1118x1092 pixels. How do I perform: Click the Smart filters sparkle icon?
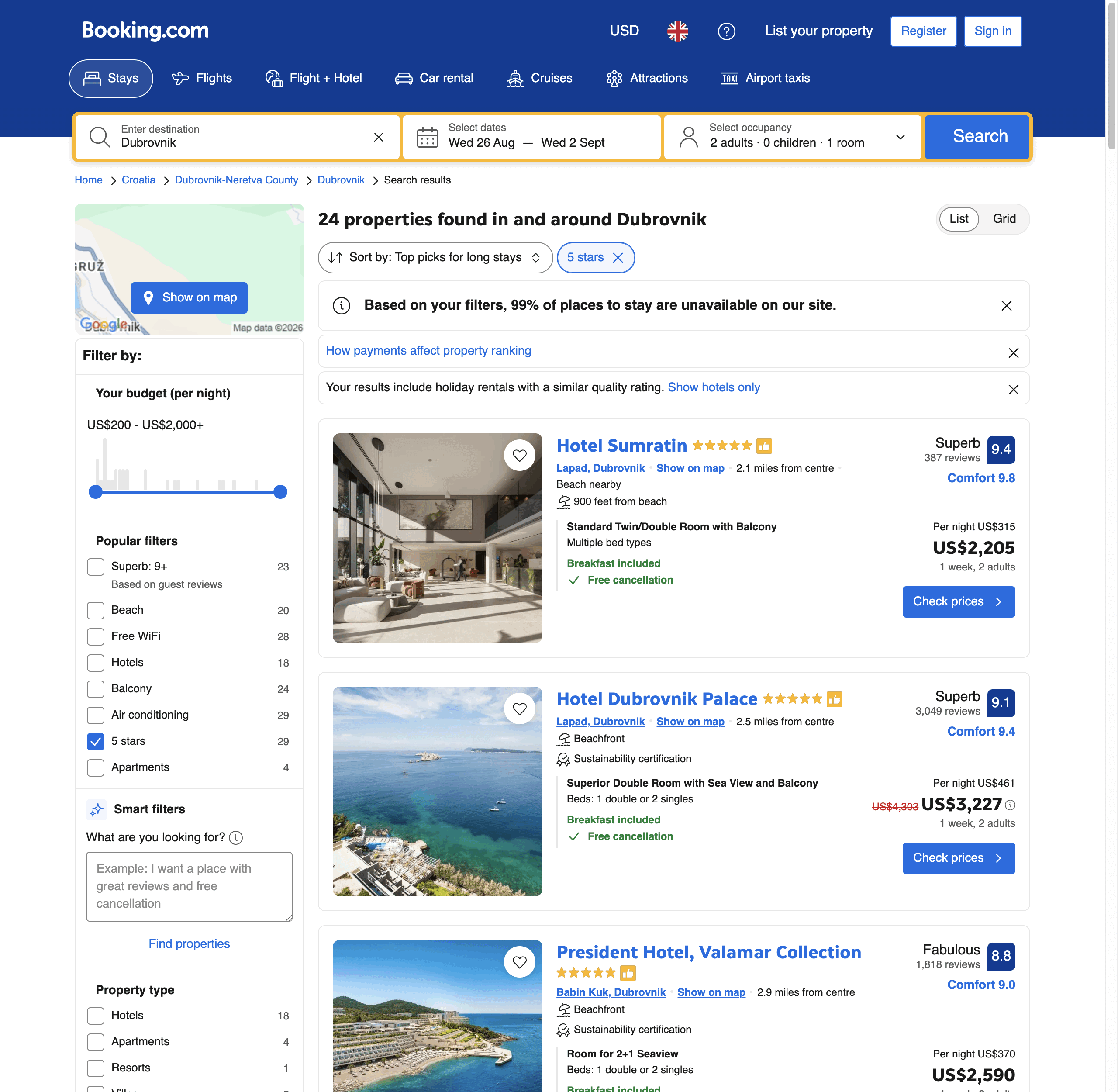97,809
